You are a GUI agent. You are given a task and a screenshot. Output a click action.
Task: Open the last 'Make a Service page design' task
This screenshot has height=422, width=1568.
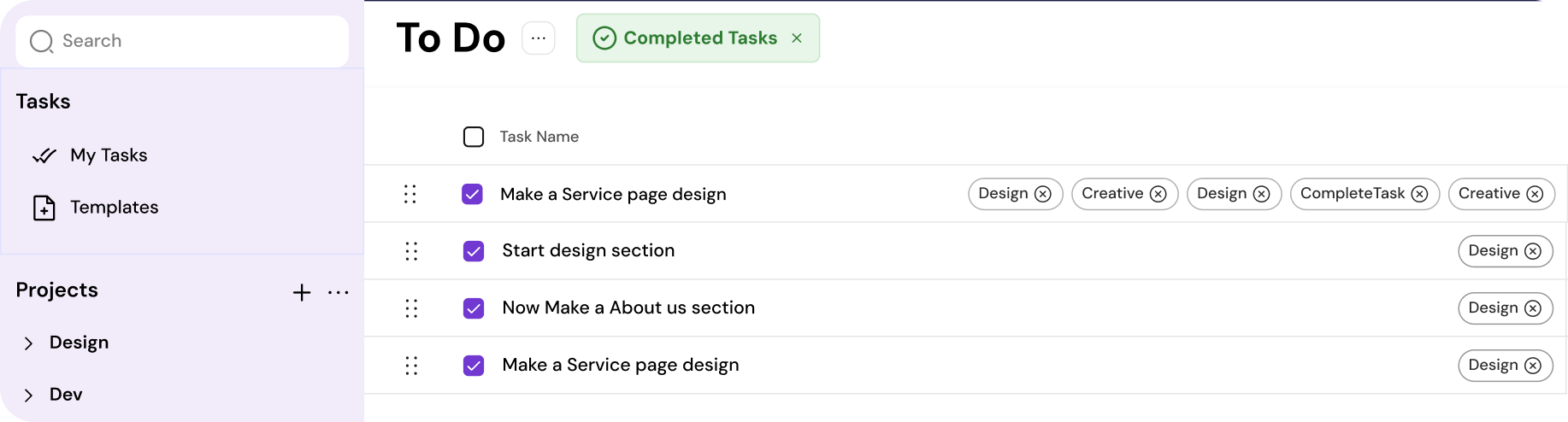coord(621,365)
